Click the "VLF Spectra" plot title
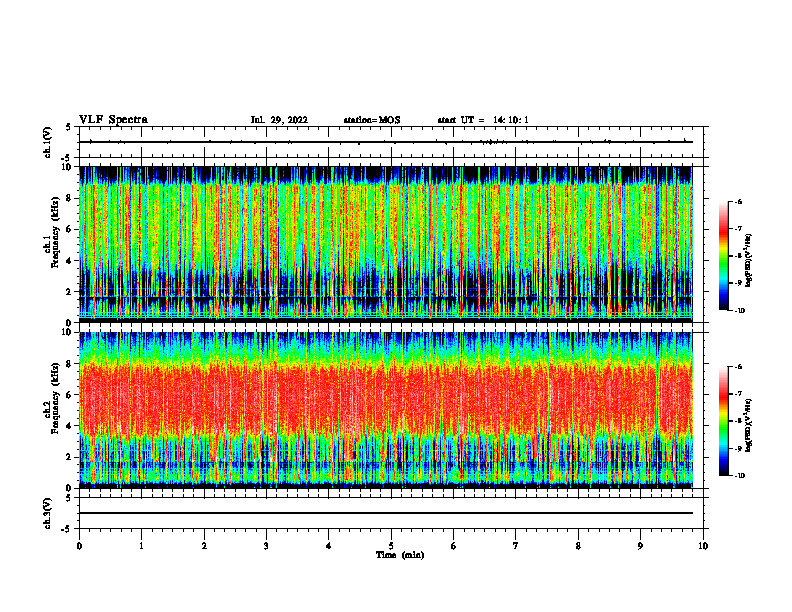Screen dimensions: 792x612 113,120
